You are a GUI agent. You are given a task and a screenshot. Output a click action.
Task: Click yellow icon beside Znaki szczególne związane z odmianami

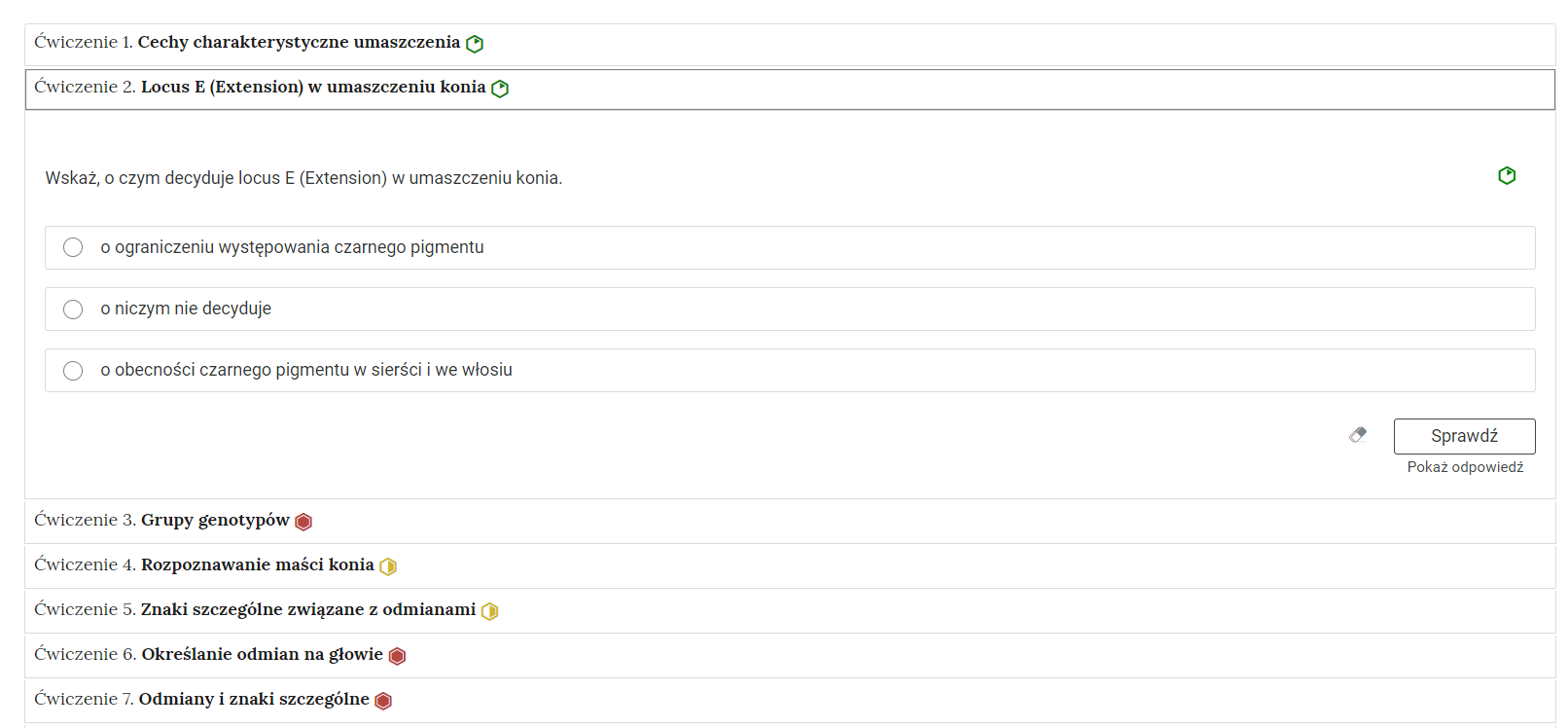click(489, 611)
